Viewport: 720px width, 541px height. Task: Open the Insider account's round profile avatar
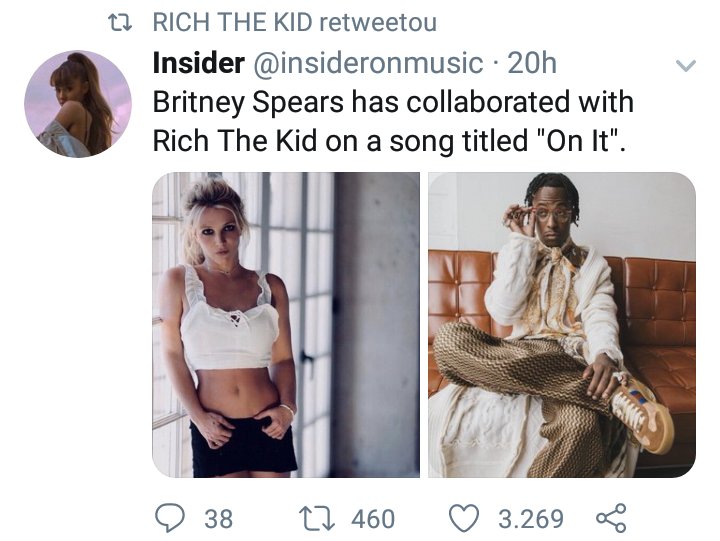point(78,104)
